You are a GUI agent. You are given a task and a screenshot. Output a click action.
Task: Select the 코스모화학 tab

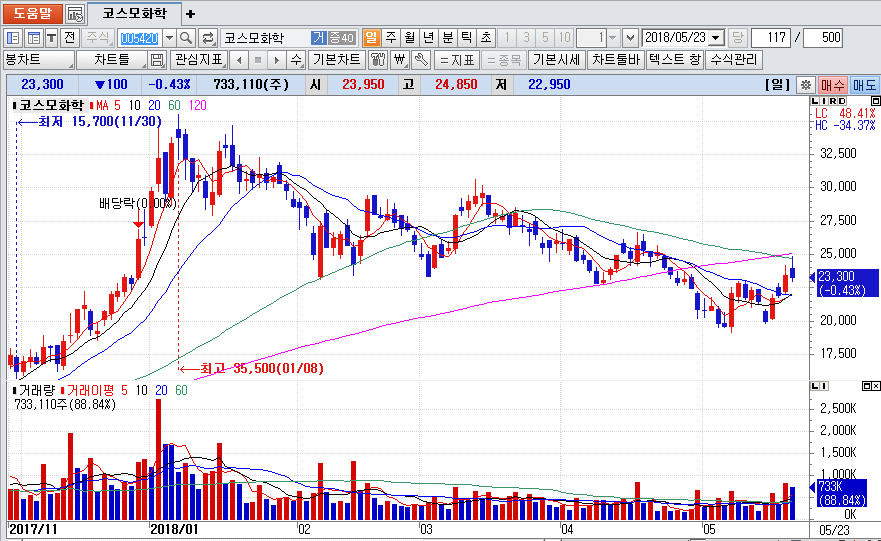point(133,14)
